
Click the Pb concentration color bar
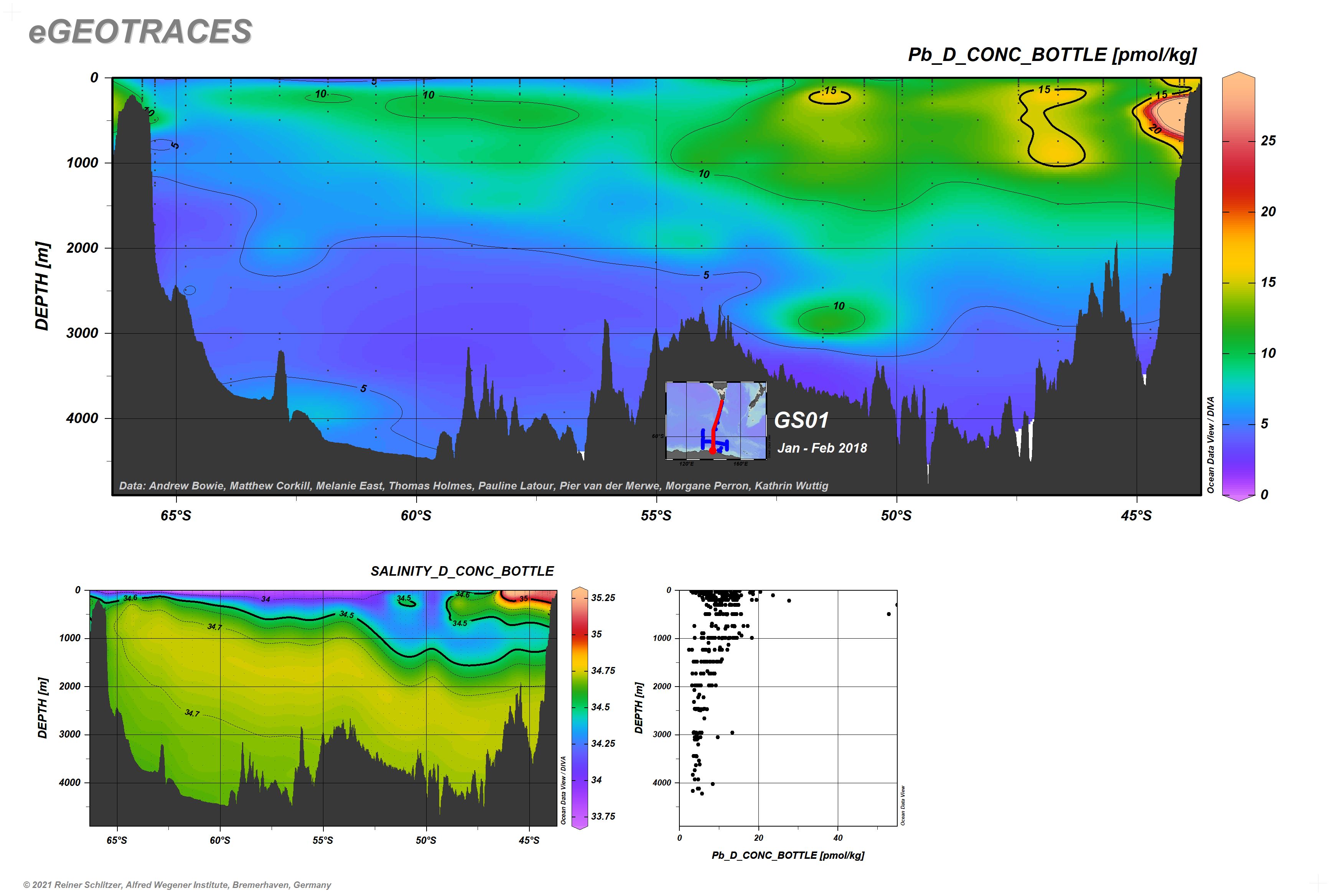1238,286
